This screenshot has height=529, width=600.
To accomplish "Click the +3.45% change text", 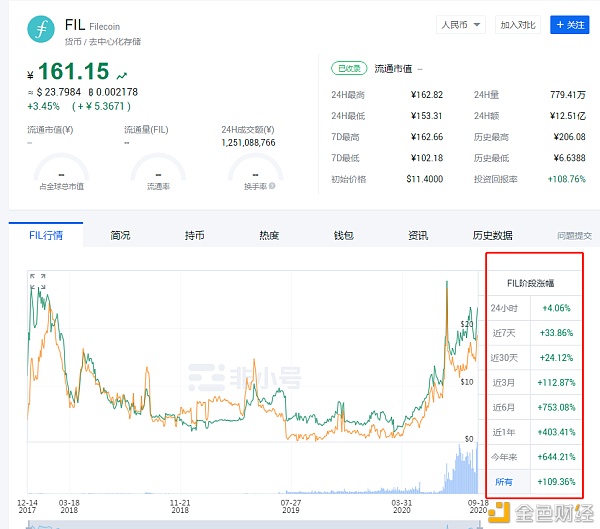I will (44, 106).
